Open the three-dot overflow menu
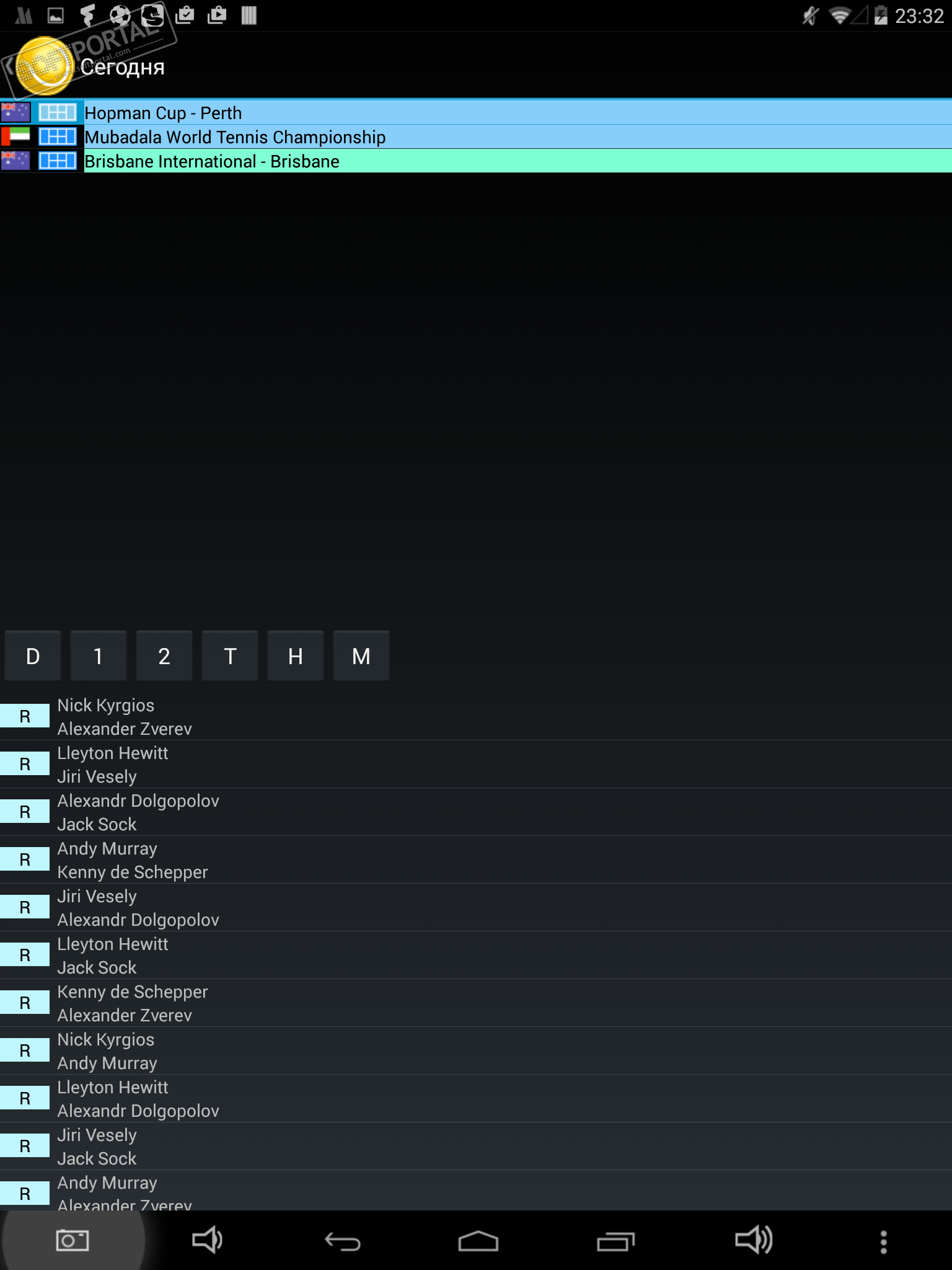The height and width of the screenshot is (1270, 952). click(884, 1241)
